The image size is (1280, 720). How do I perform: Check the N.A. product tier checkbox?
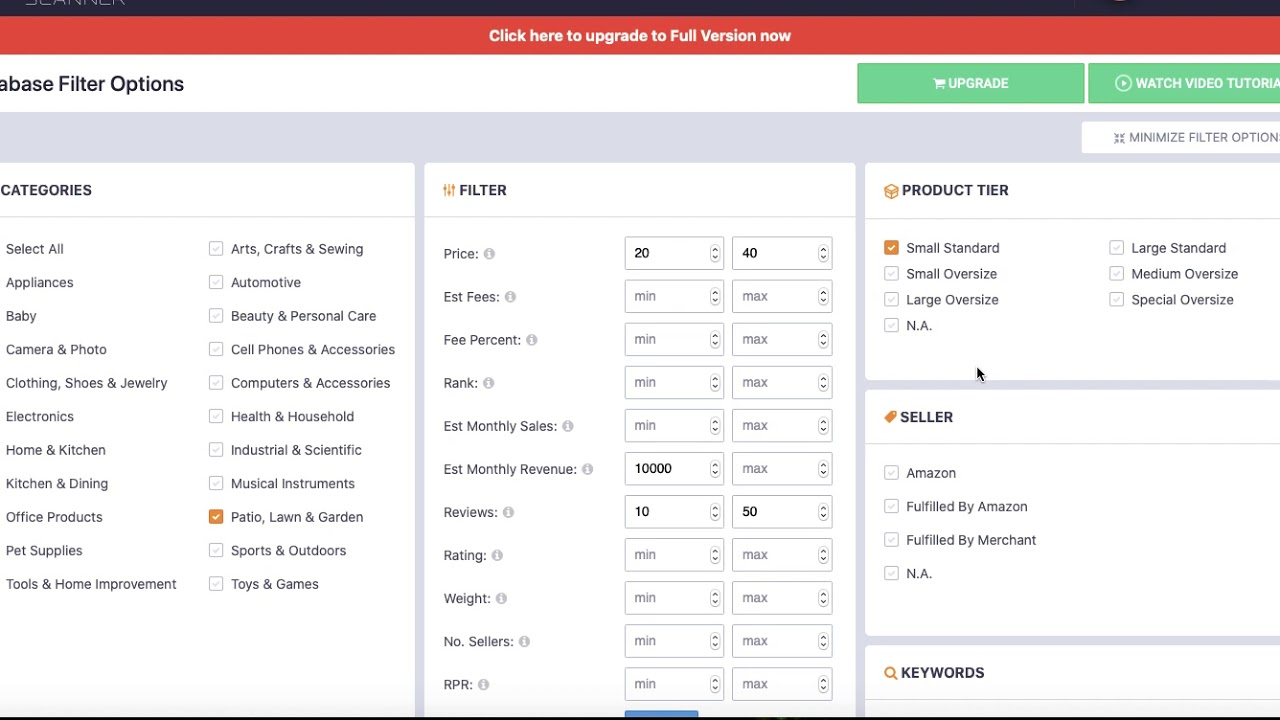click(891, 326)
